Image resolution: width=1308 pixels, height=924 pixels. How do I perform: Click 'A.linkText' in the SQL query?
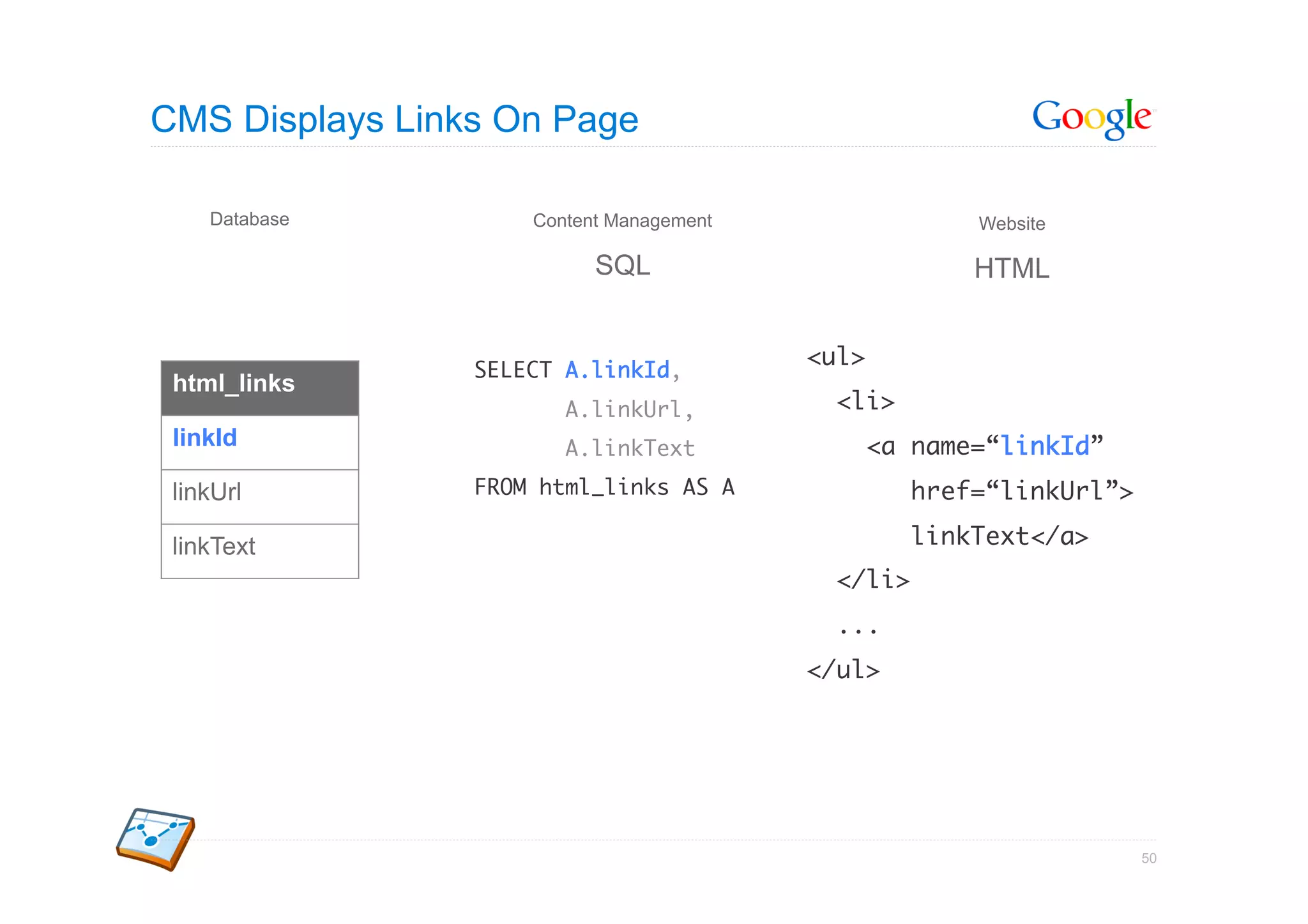[630, 448]
